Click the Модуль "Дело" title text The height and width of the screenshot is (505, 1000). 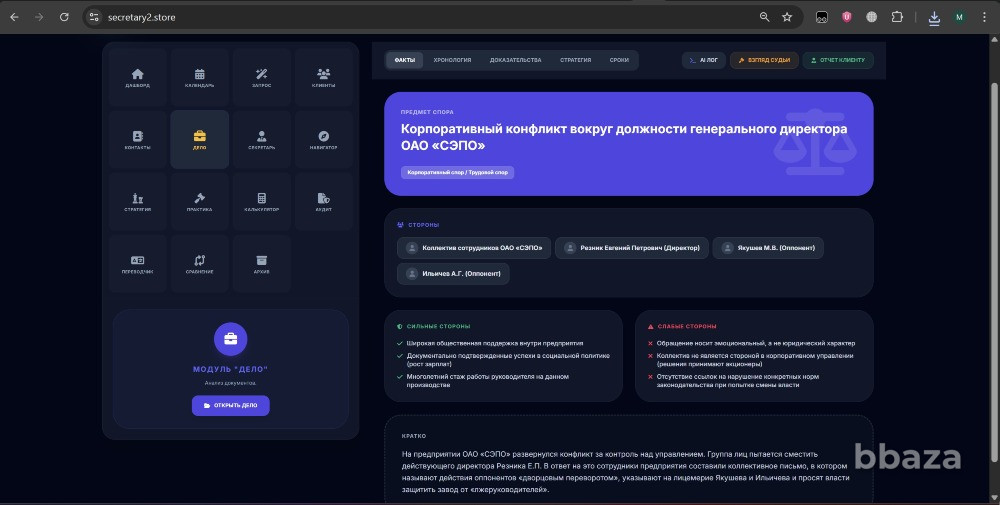click(230, 369)
